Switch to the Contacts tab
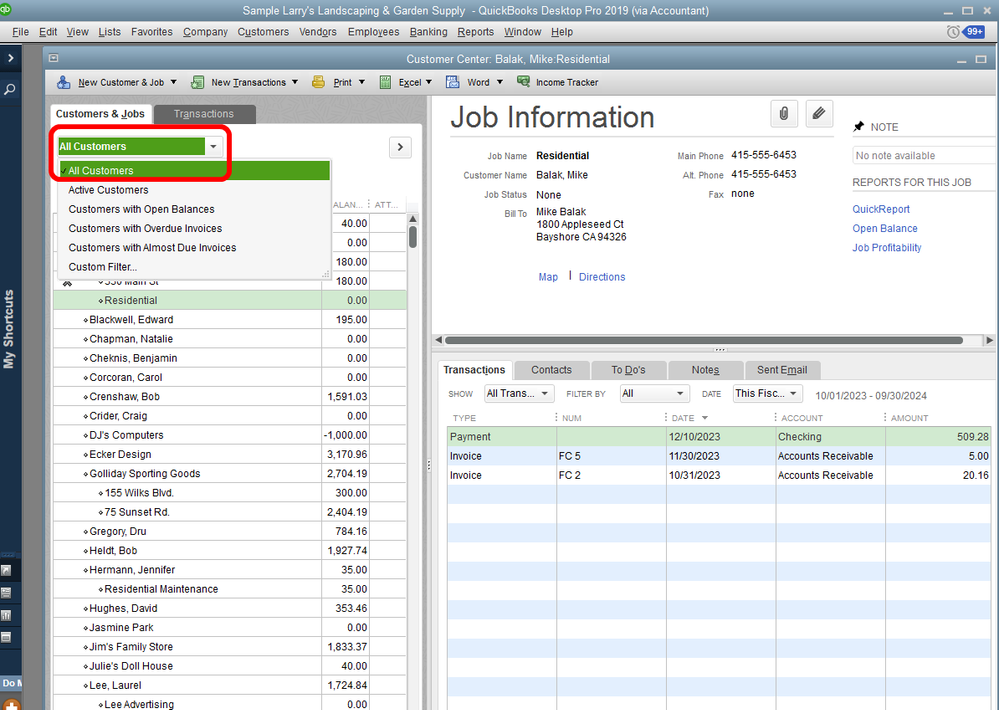 [x=551, y=370]
